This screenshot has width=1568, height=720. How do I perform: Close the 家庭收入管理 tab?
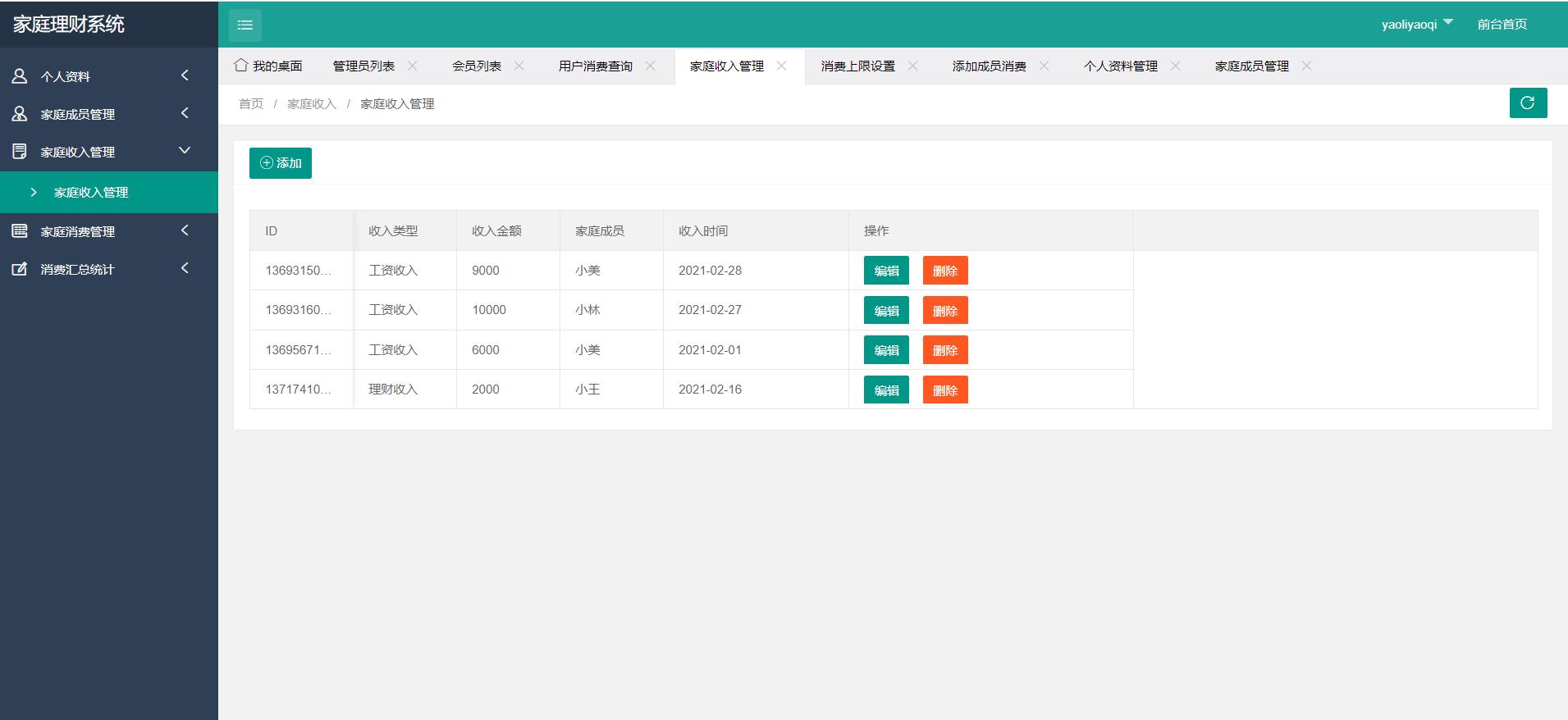pos(782,66)
